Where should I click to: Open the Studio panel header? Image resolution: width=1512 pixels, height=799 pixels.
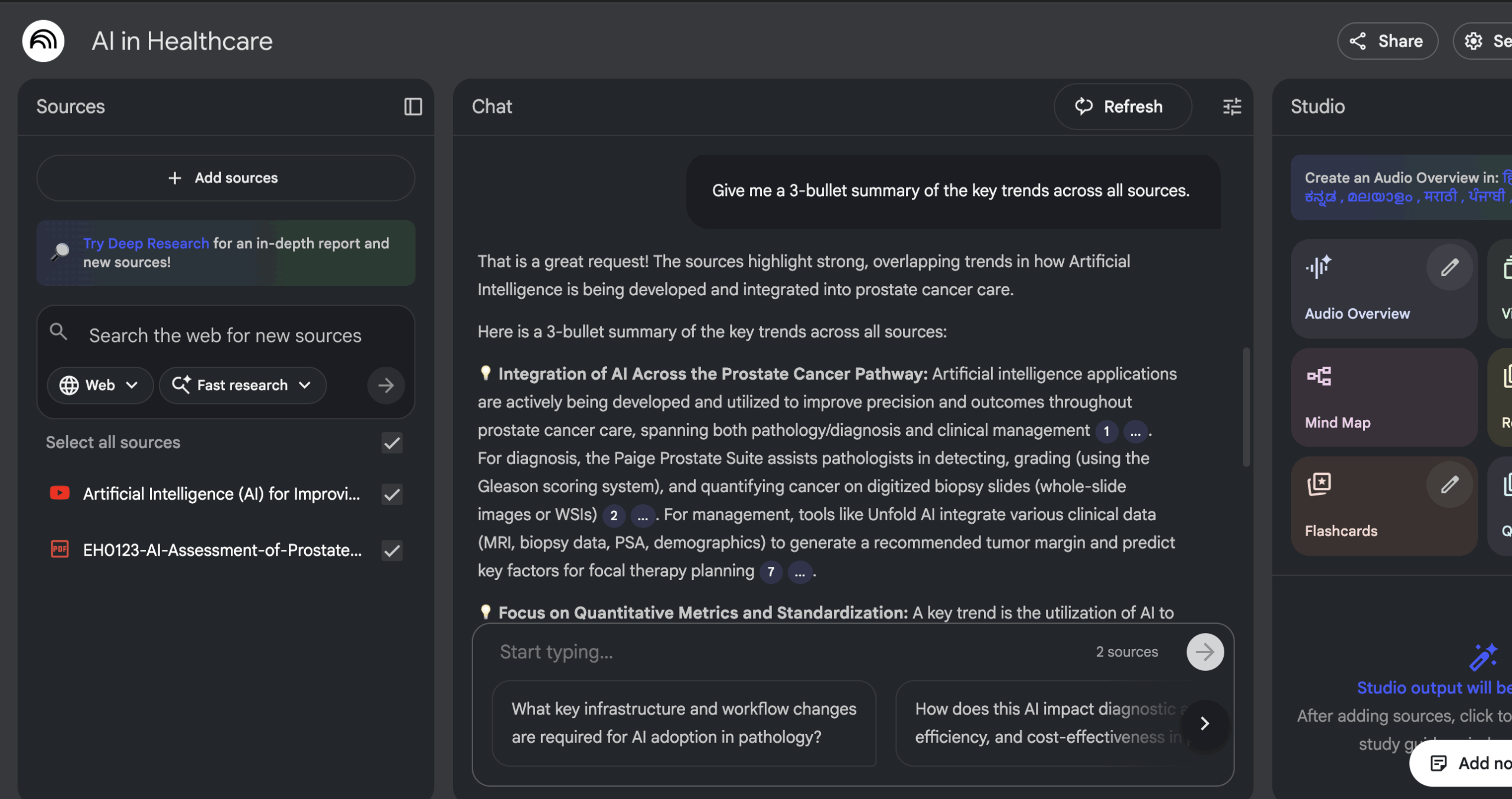(x=1317, y=106)
